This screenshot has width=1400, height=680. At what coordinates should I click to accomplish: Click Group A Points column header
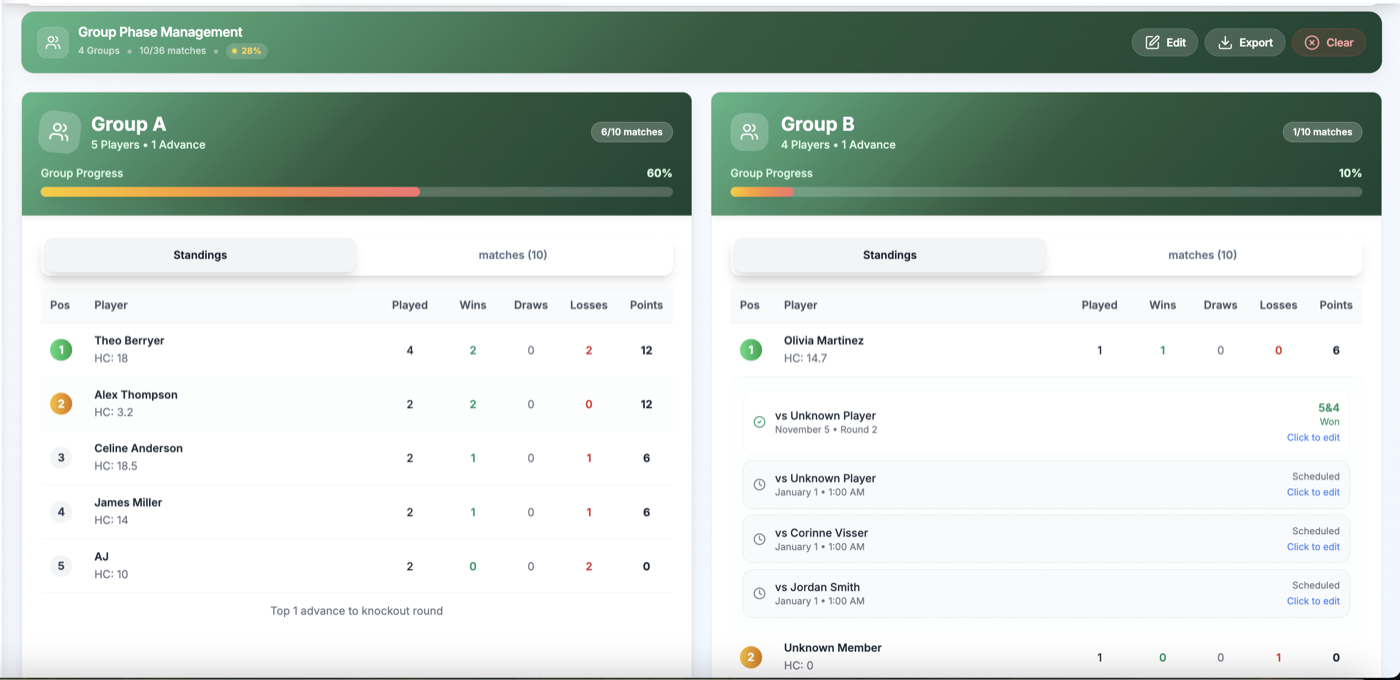(646, 305)
